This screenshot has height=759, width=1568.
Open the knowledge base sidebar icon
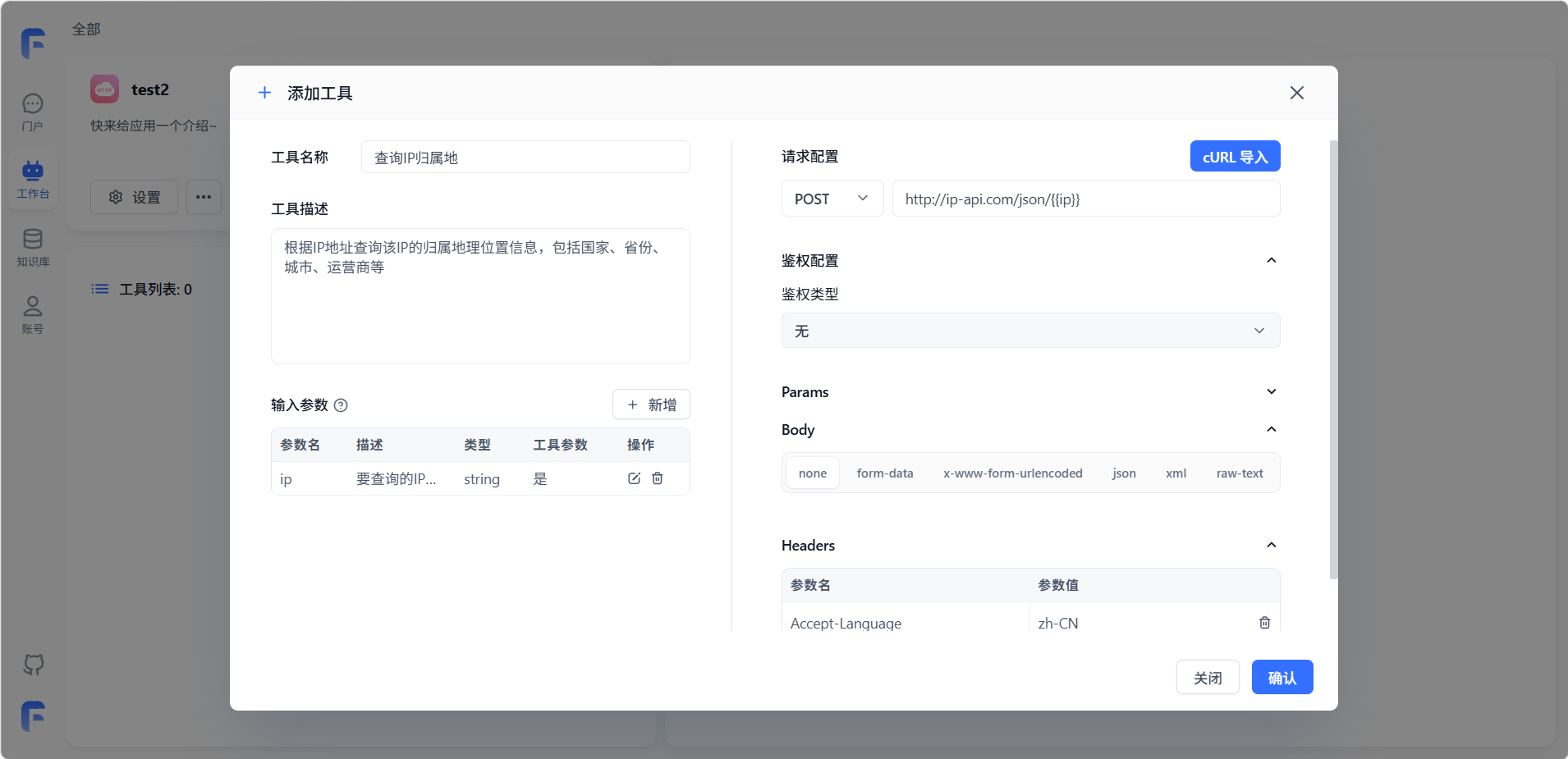[x=33, y=247]
